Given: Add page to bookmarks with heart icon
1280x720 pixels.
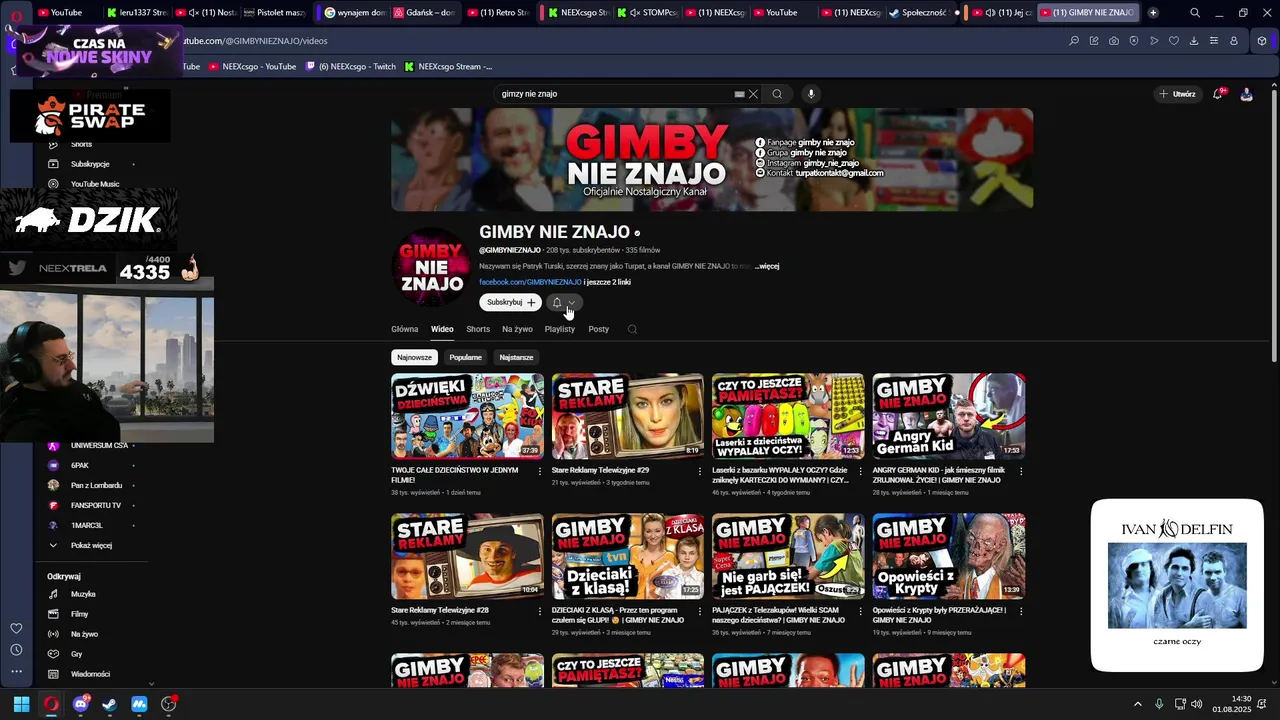Looking at the screenshot, I should click(1174, 41).
